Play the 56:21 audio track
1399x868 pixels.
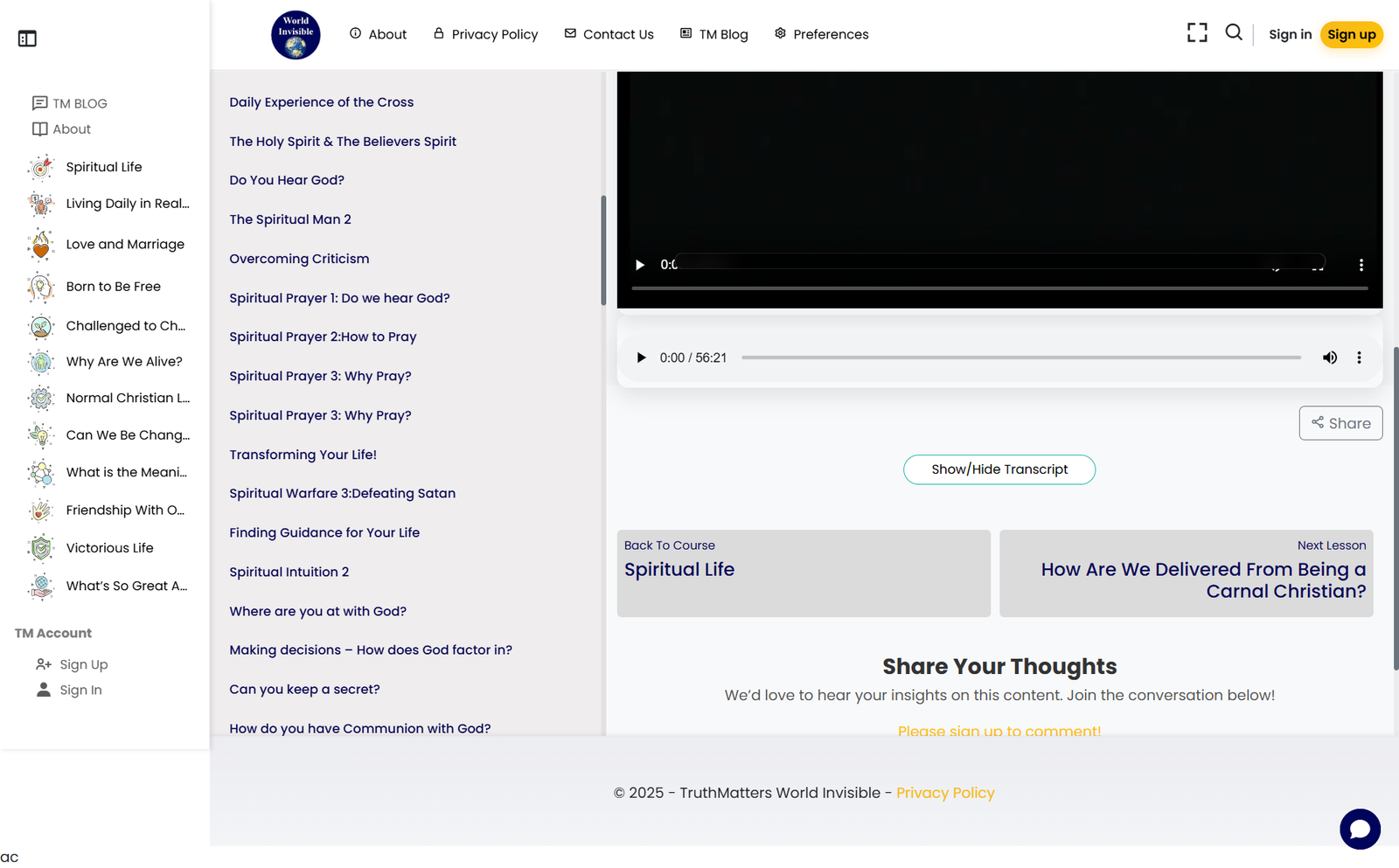coord(641,358)
